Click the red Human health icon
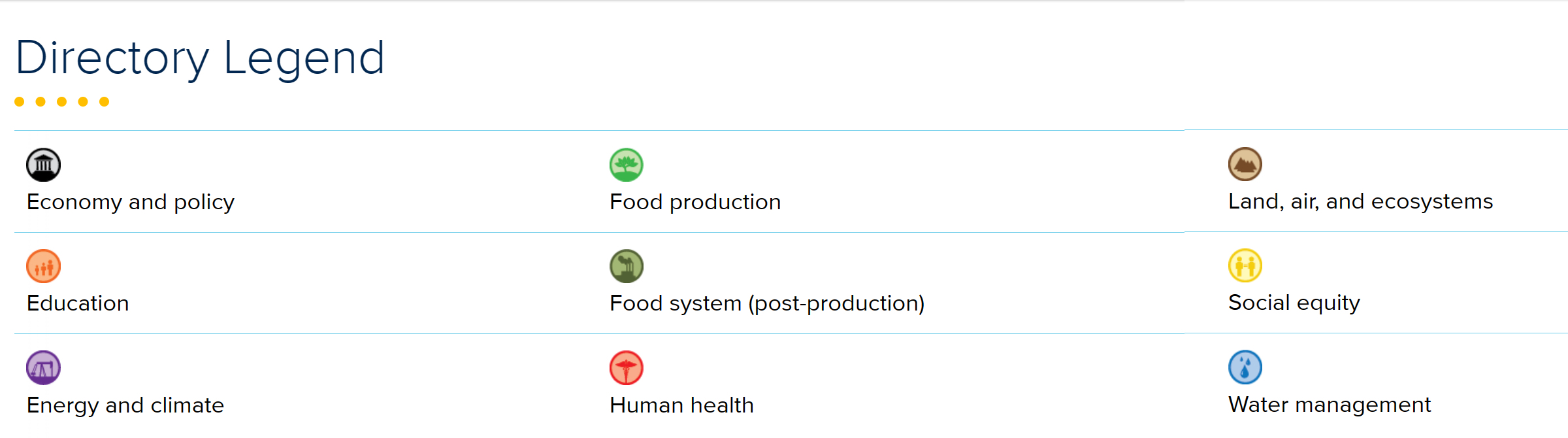 tap(626, 368)
